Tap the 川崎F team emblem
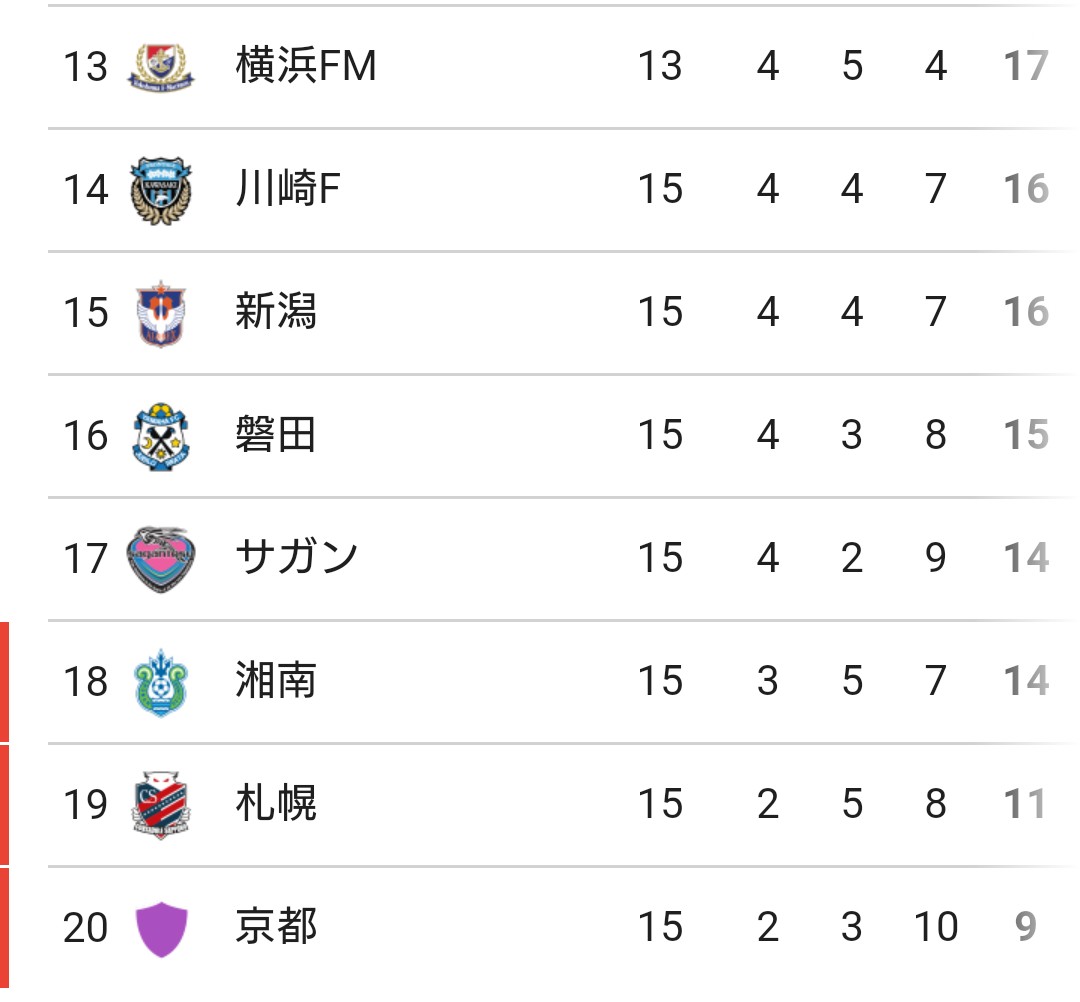The width and height of the screenshot is (1080, 1002). point(161,191)
